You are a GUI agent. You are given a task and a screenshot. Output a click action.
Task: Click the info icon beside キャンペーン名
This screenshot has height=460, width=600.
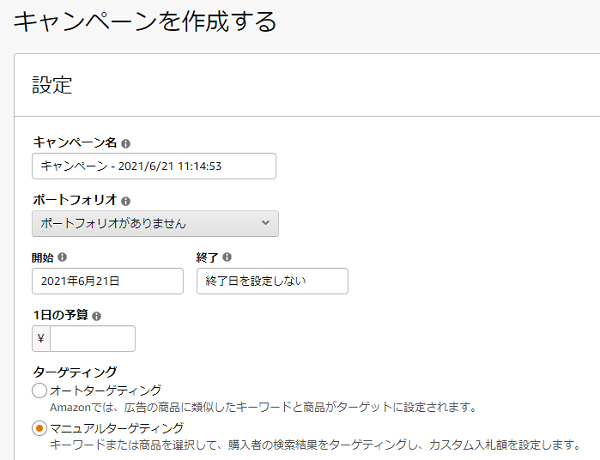click(126, 143)
